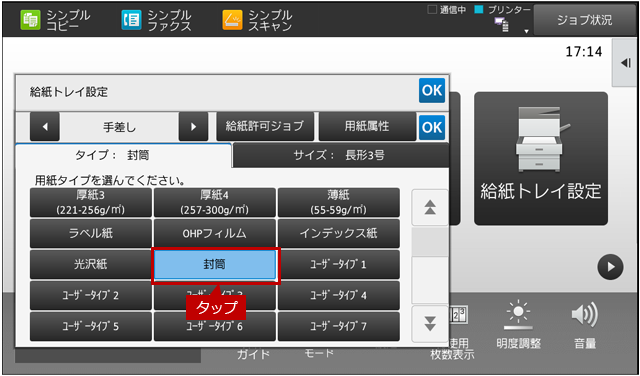
Task: Jump list up with double up arrow
Action: [x=430, y=207]
